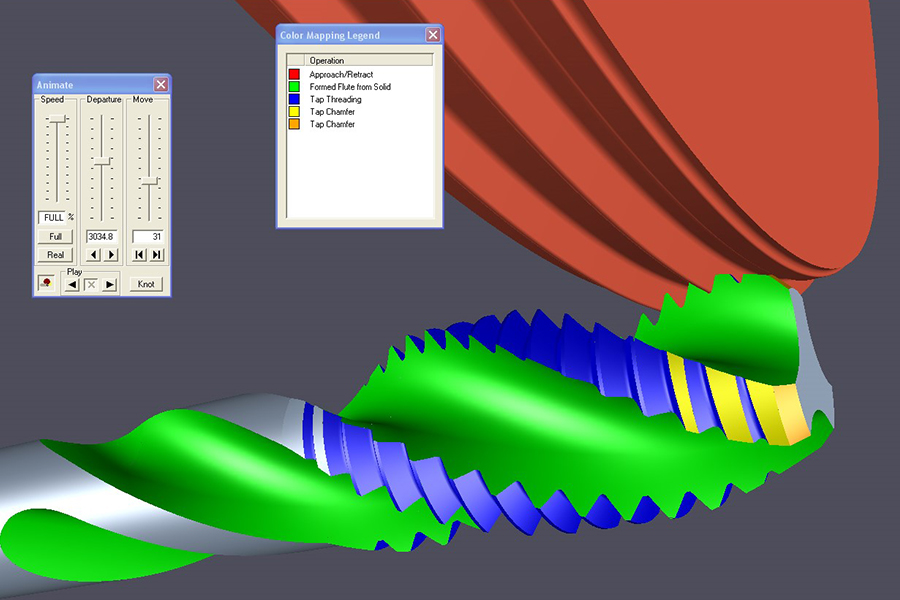900x600 pixels.
Task: Click the Move slider handle
Action: pyautogui.click(x=149, y=181)
